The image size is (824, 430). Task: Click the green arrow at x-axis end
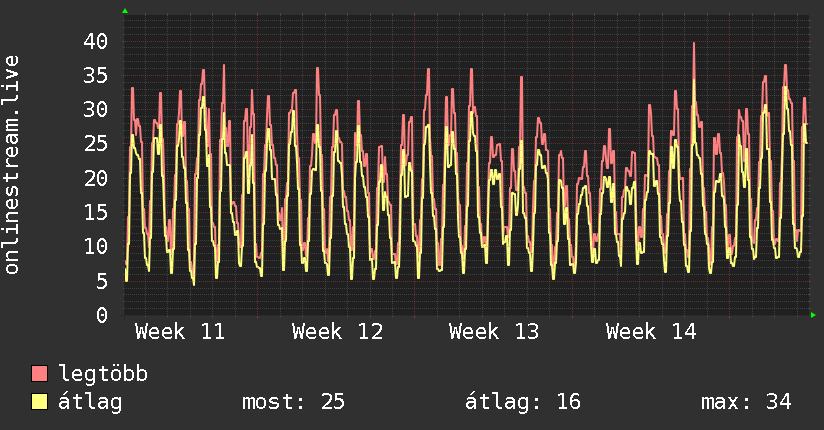tap(813, 315)
